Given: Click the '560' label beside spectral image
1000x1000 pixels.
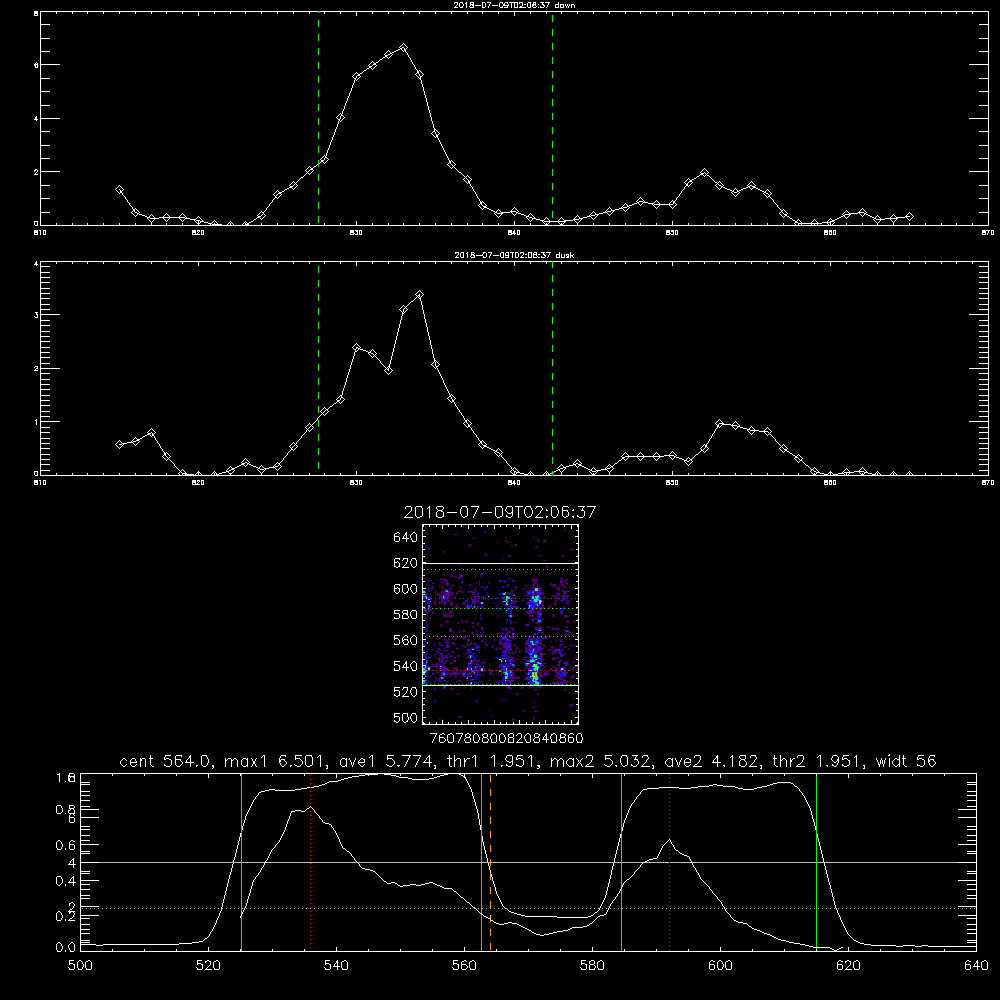Looking at the screenshot, I should pyautogui.click(x=406, y=640).
